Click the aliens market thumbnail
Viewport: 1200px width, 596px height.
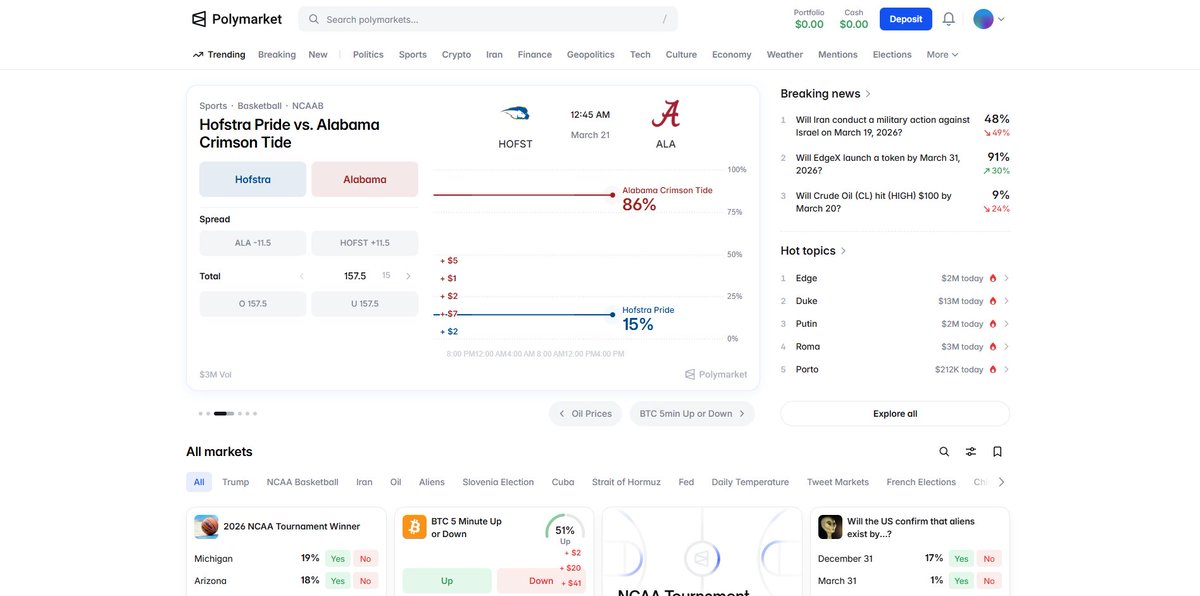(830, 527)
